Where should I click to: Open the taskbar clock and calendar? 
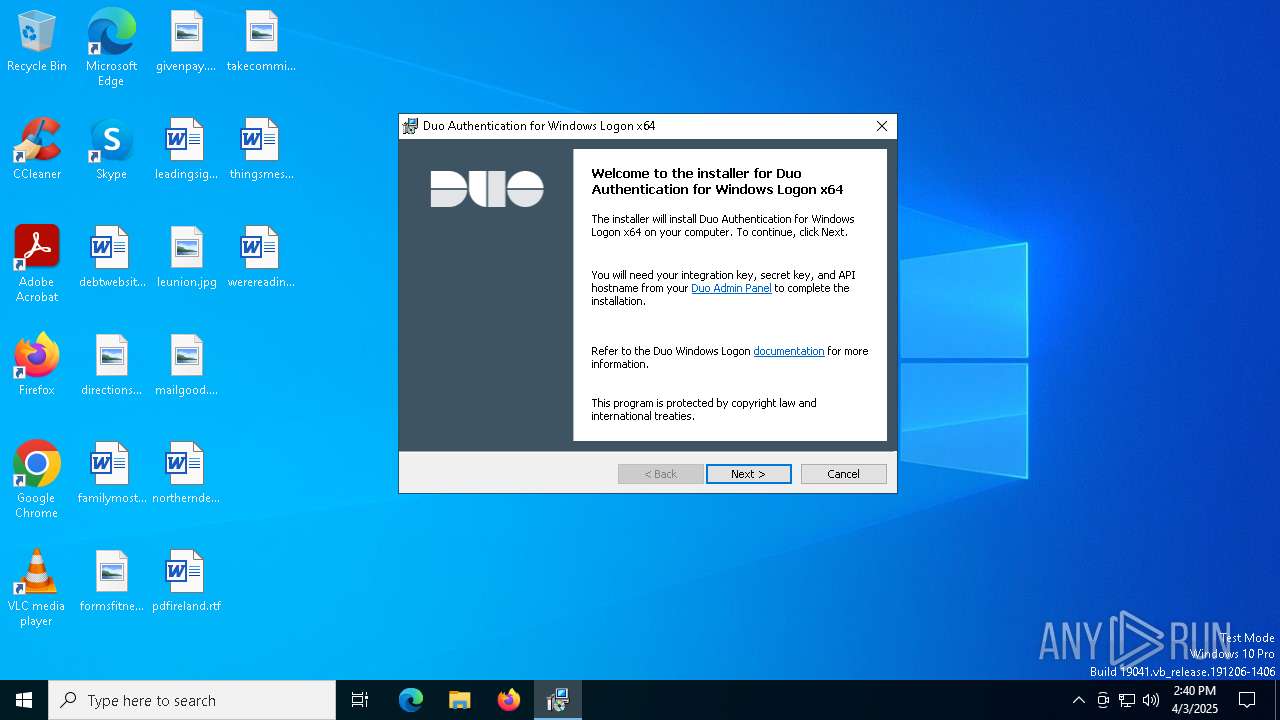point(1195,700)
